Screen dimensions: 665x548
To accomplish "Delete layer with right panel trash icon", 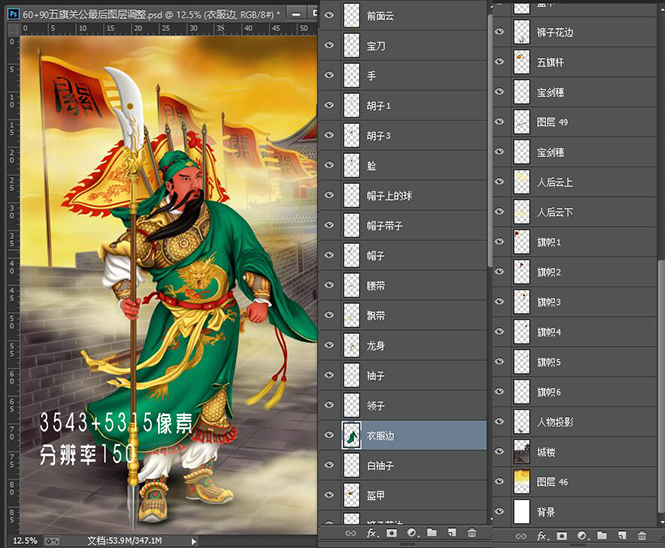I will pyautogui.click(x=642, y=536).
